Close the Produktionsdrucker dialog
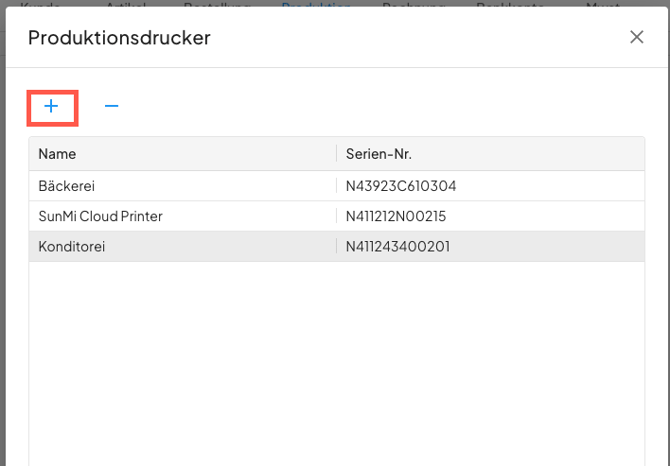Image resolution: width=670 pixels, height=466 pixels. coord(636,37)
